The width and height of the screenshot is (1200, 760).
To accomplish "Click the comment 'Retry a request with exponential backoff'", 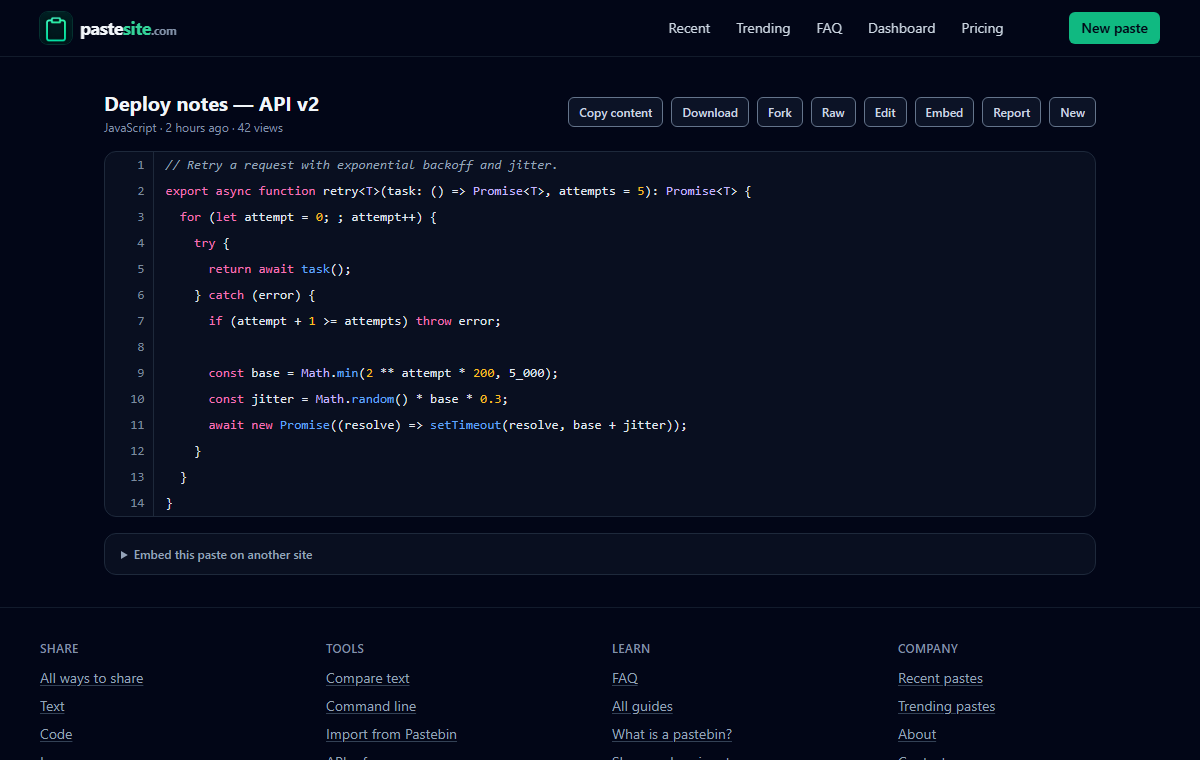I will tap(361, 165).
